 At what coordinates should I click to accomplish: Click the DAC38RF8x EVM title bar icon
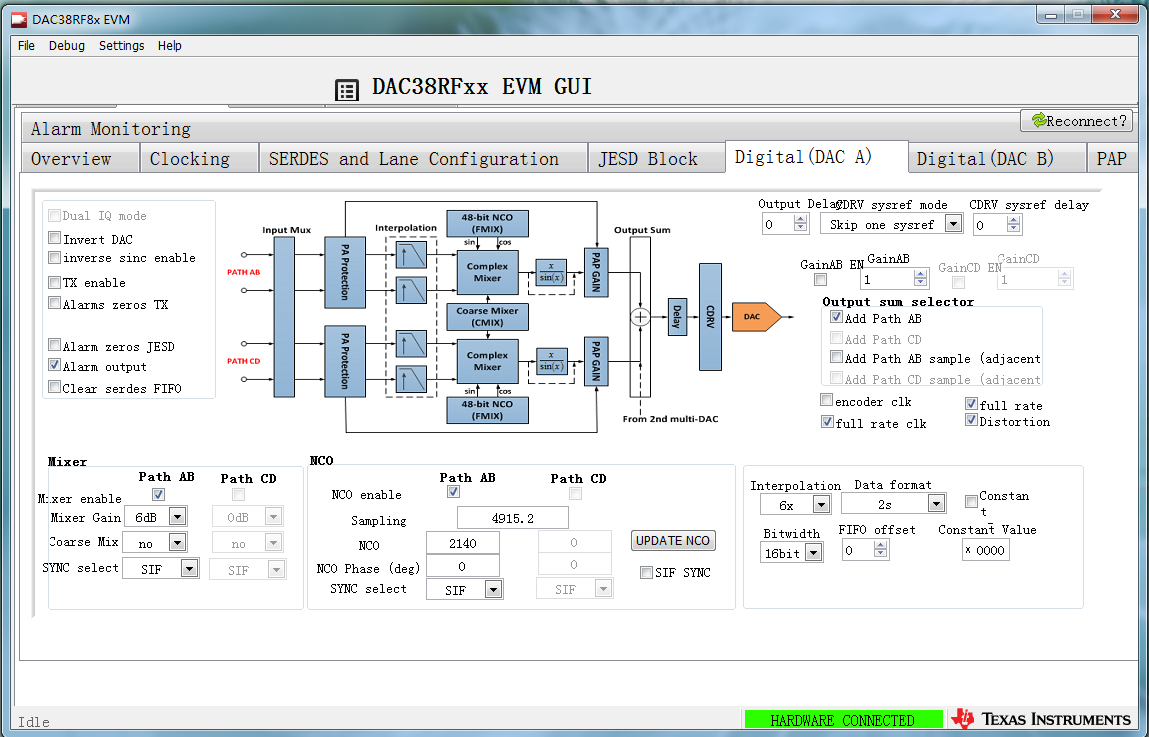[19, 20]
